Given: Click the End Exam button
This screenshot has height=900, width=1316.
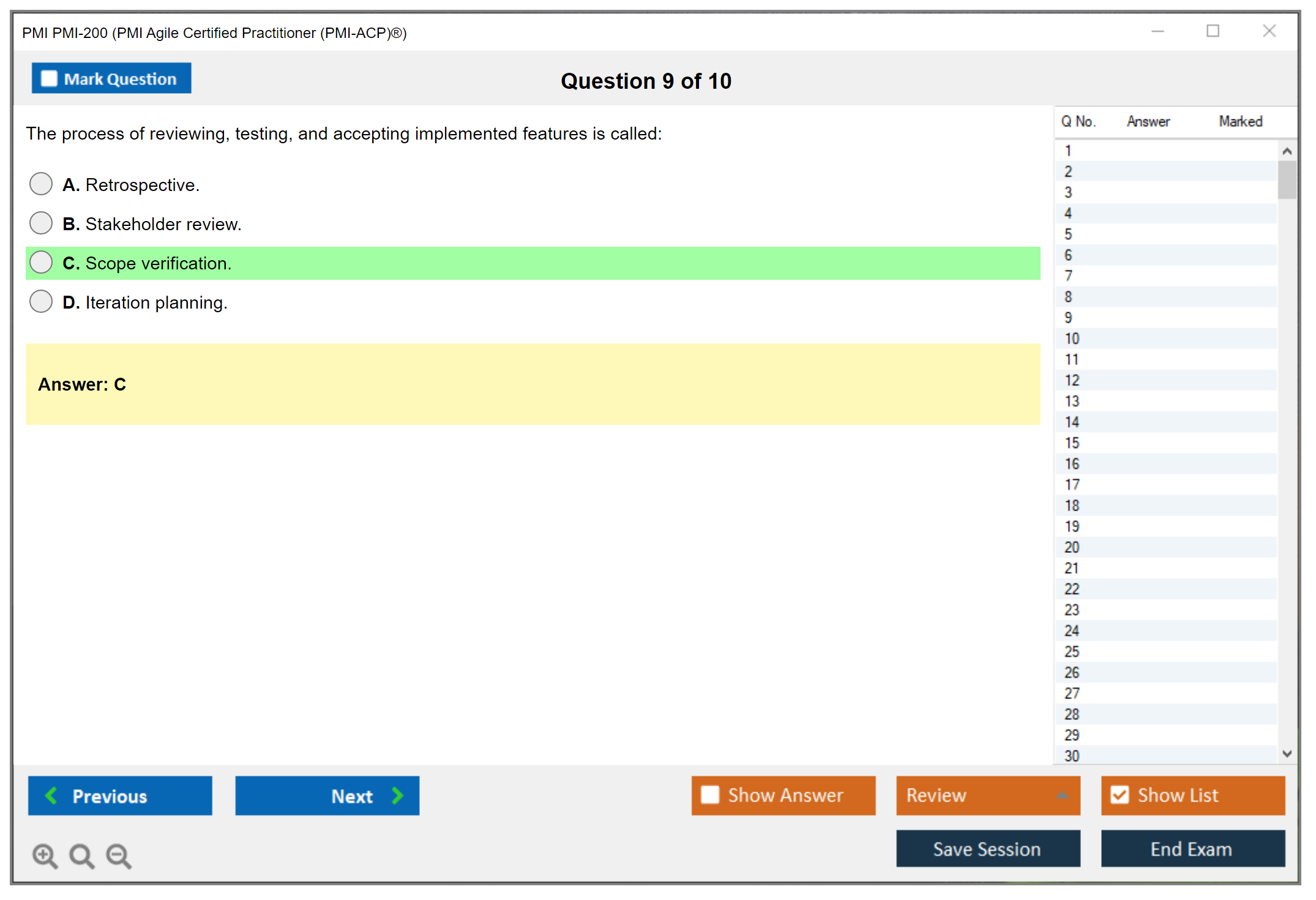Looking at the screenshot, I should click(x=1192, y=849).
